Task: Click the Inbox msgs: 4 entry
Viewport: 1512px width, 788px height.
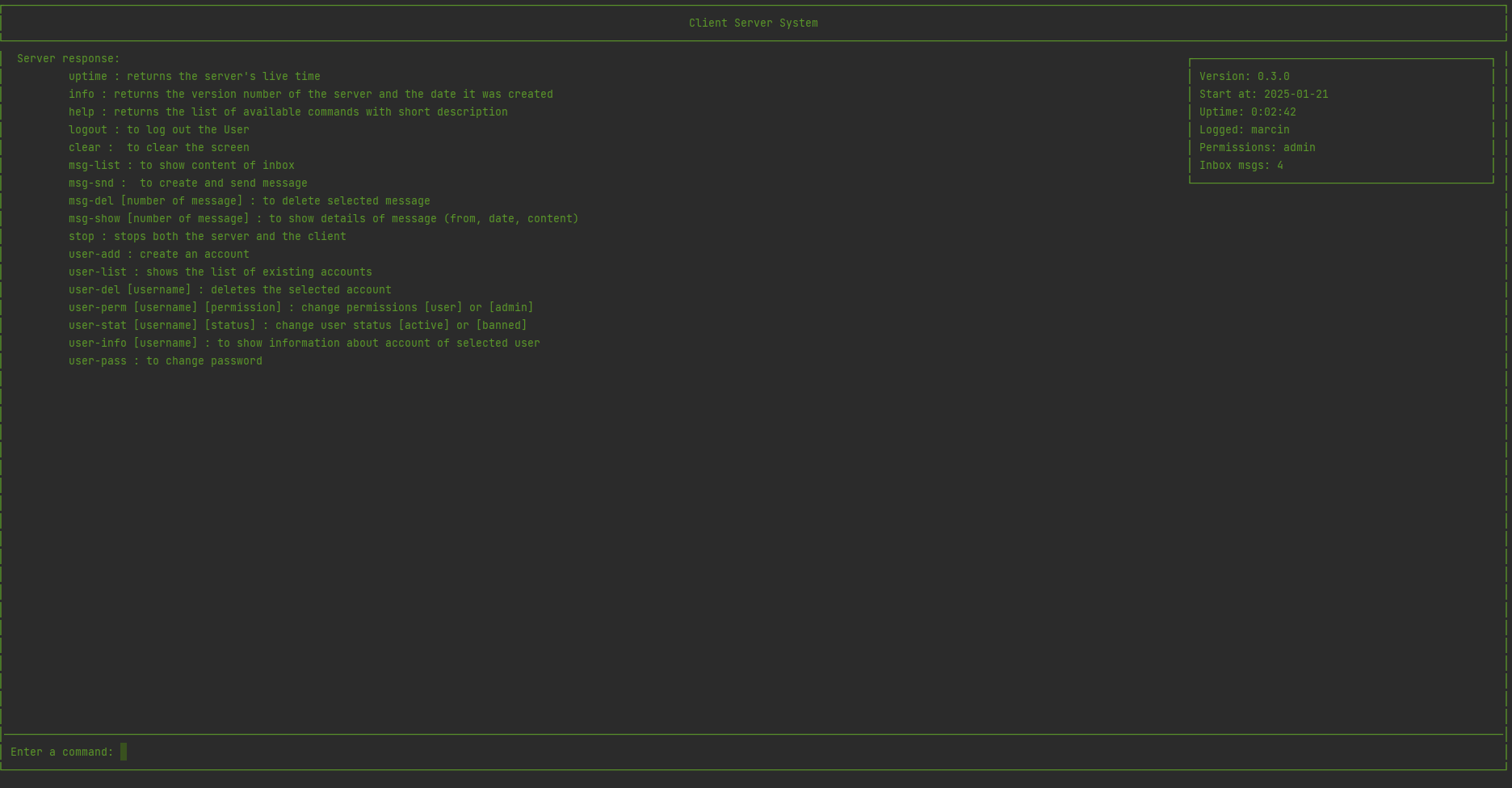Action: tap(1241, 166)
